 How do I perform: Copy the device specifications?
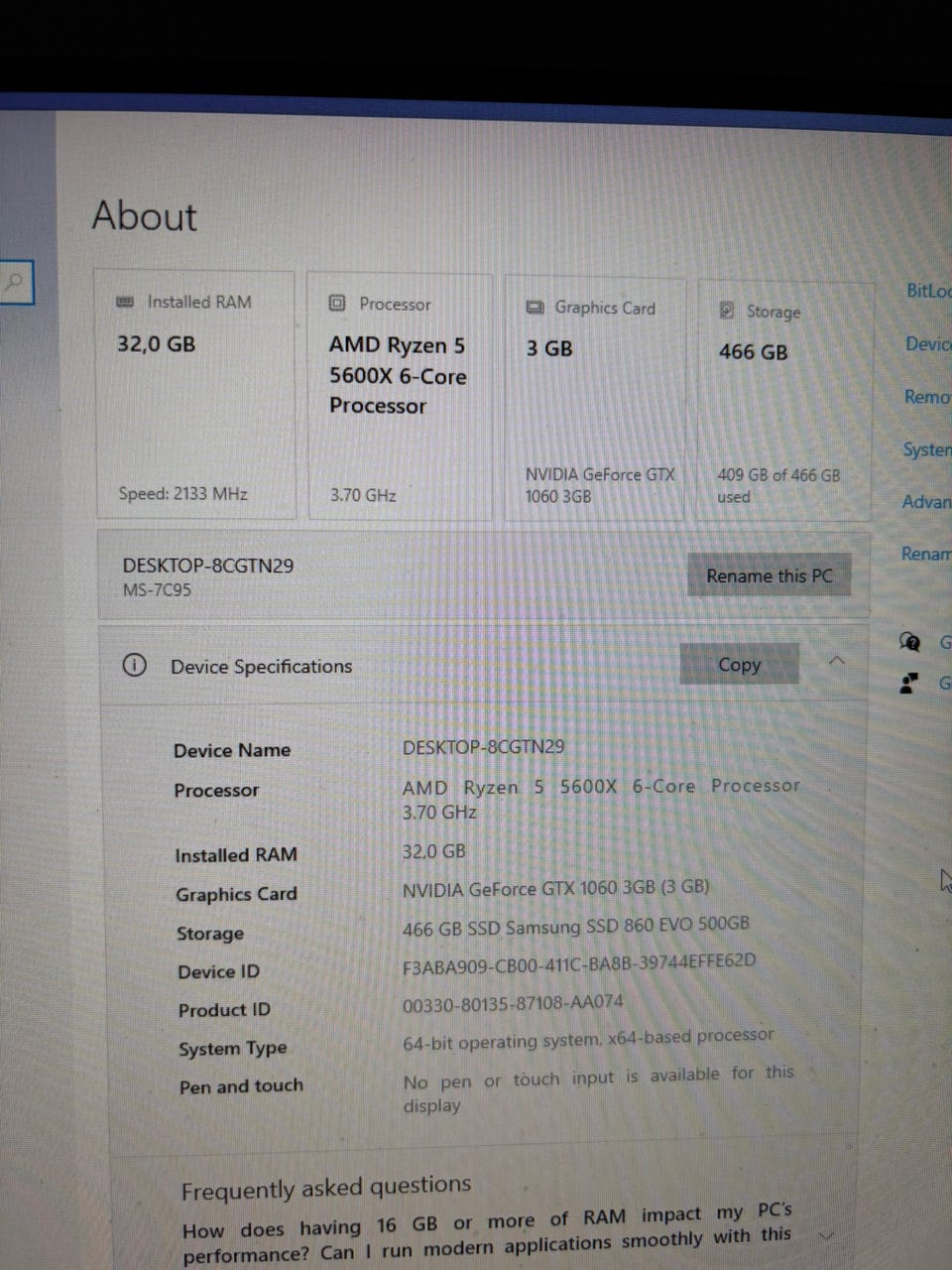click(739, 664)
